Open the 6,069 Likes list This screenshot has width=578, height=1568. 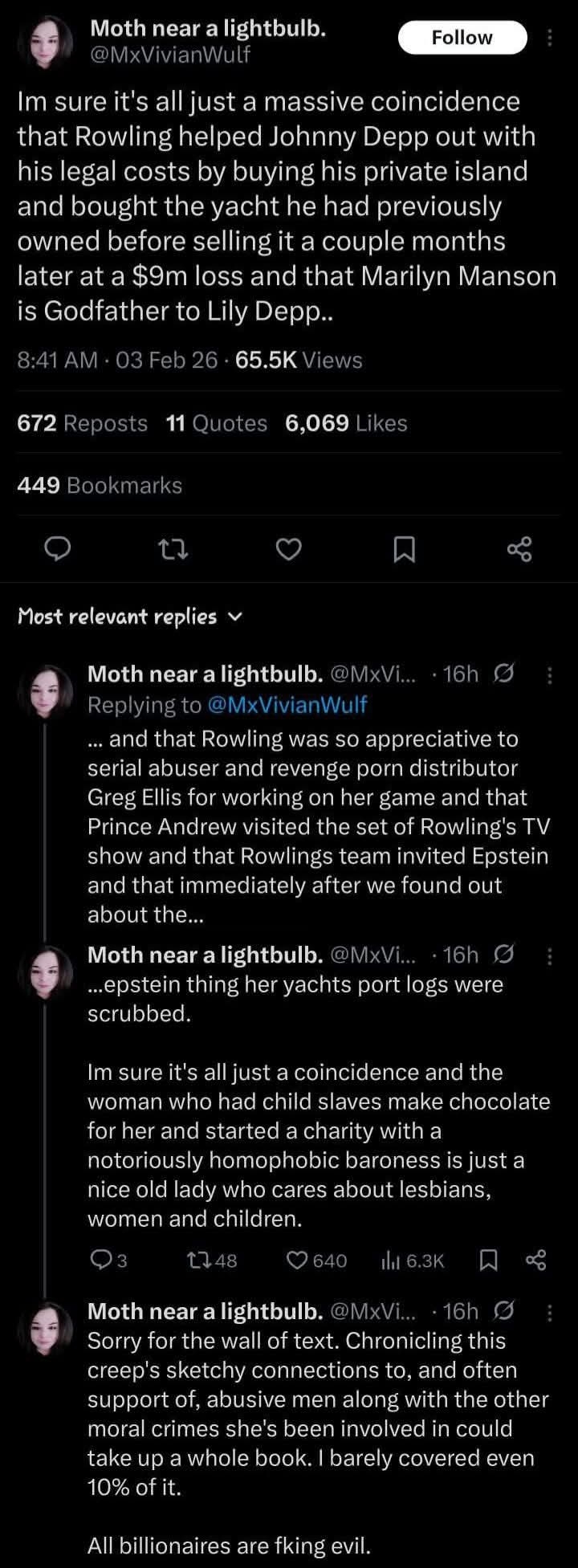(x=346, y=423)
